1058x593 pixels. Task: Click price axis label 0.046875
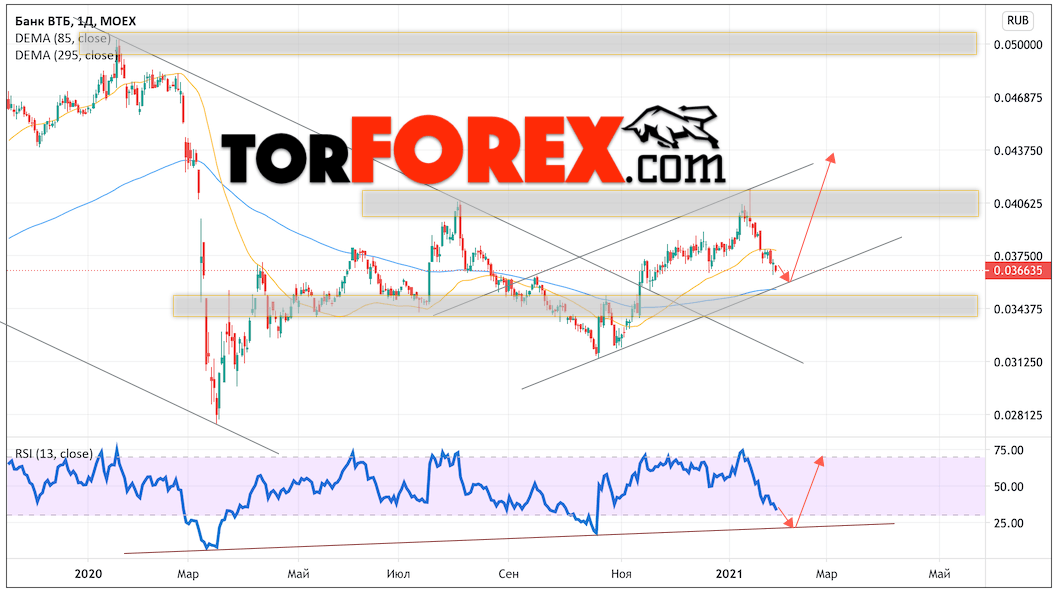coord(1018,98)
